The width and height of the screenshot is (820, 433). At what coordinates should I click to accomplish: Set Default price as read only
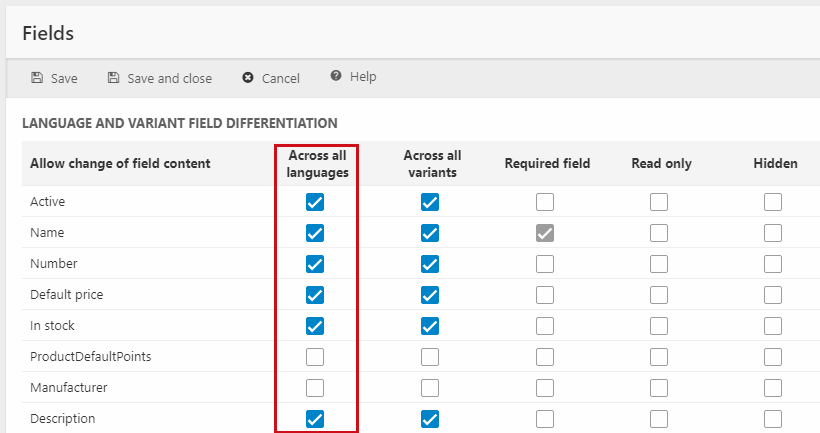click(x=659, y=295)
